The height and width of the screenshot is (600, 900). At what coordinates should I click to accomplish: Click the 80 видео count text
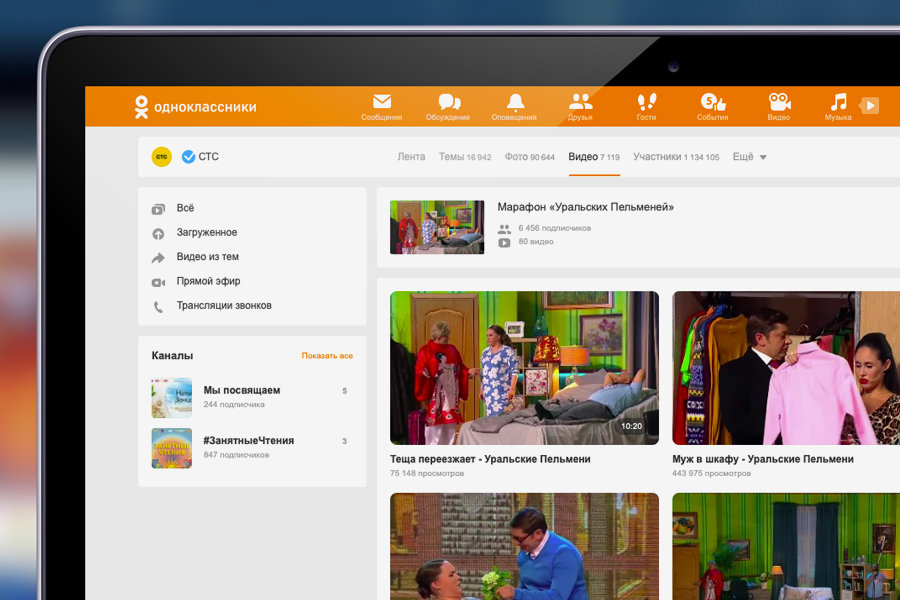point(536,242)
